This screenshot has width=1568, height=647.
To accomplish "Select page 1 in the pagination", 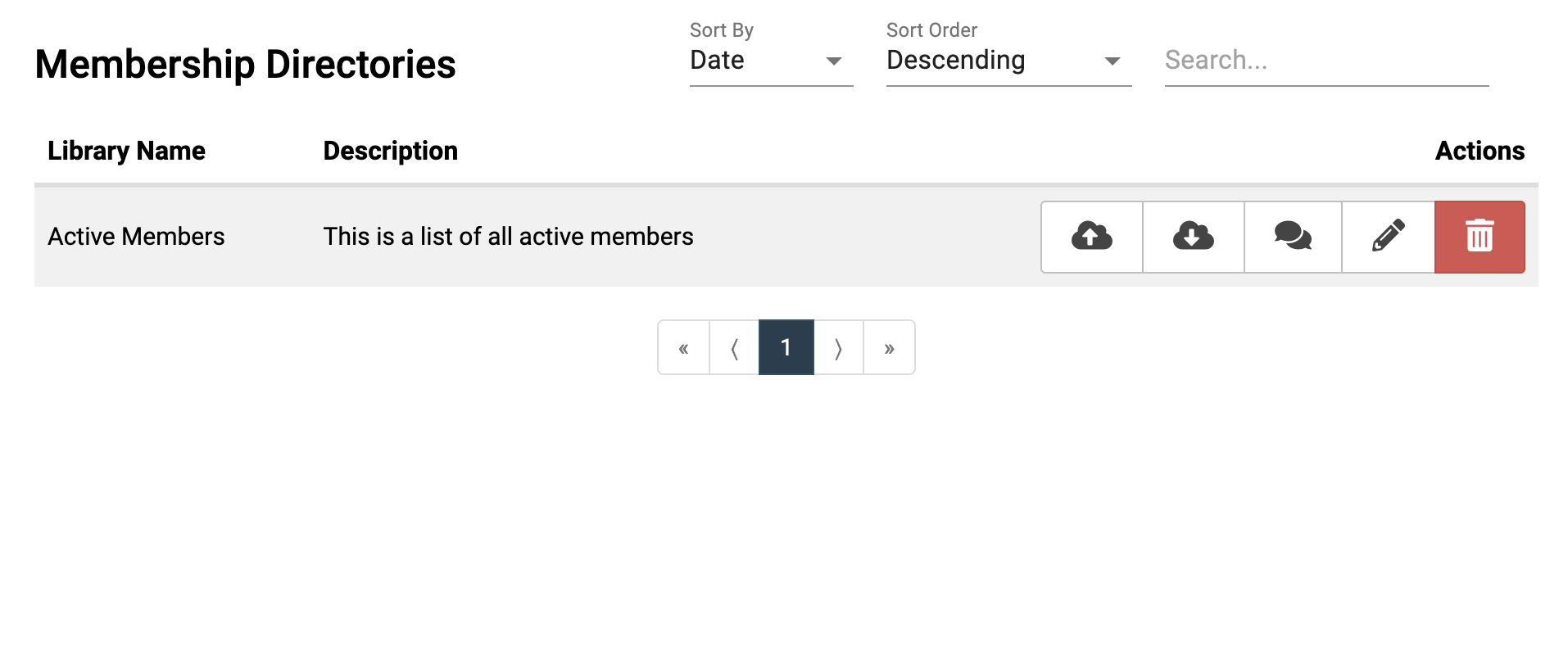I will tap(786, 348).
